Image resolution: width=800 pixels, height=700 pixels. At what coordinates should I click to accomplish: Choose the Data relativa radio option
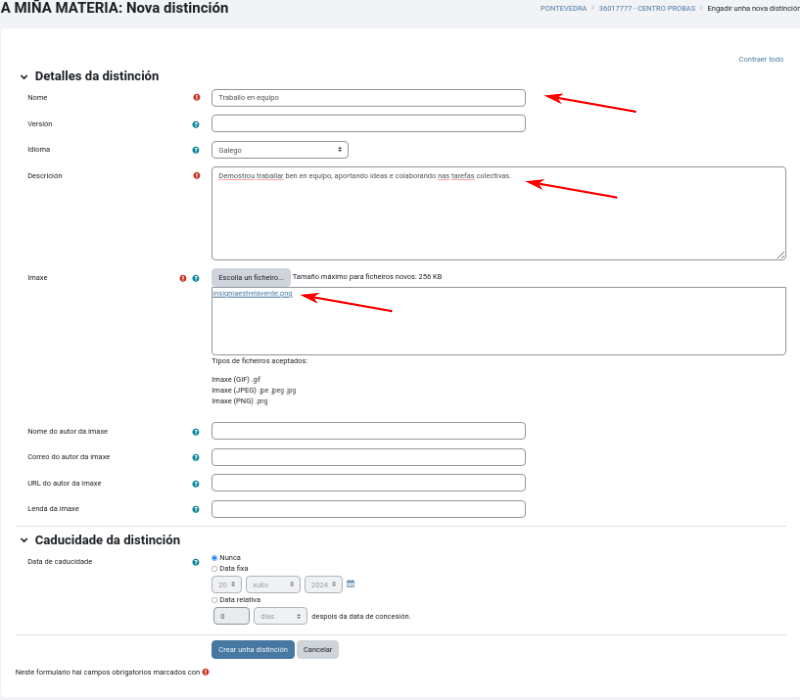215,600
